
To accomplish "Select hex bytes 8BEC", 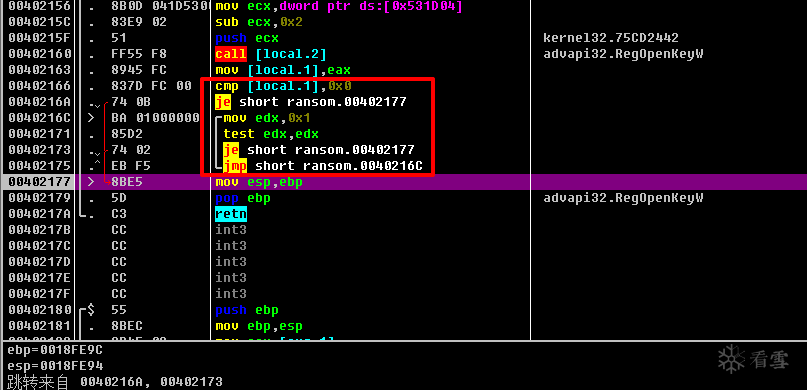I will click(x=127, y=326).
